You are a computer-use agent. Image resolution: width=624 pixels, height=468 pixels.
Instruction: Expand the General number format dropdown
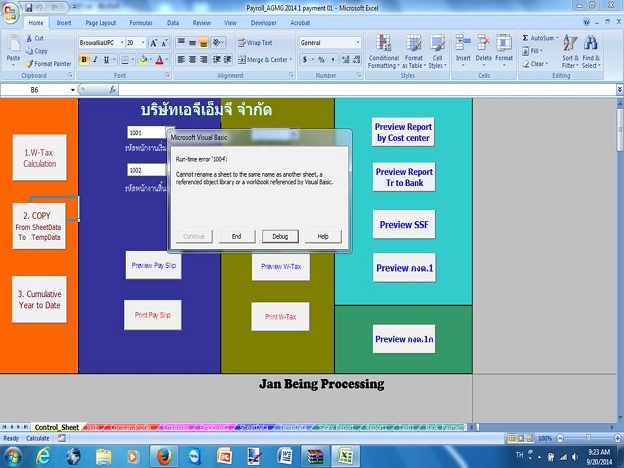(357, 43)
